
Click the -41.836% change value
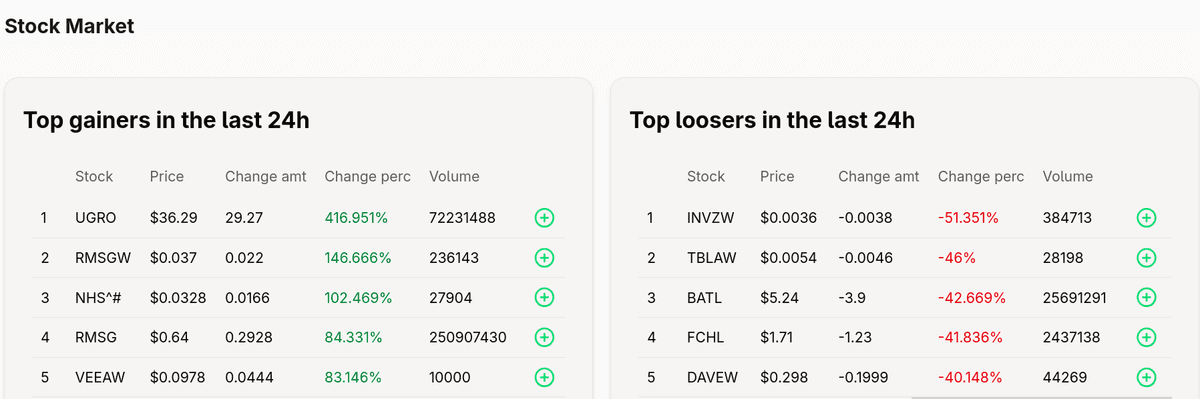click(x=970, y=337)
